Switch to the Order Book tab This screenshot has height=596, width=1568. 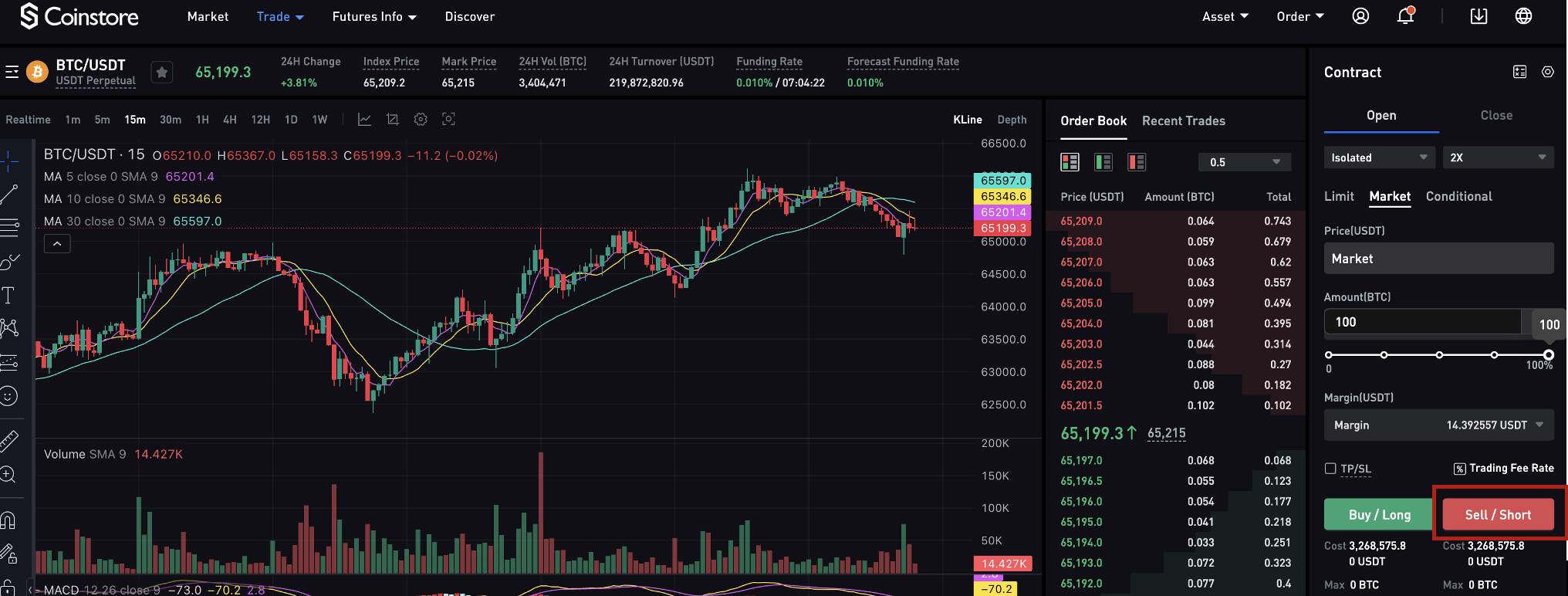point(1093,120)
